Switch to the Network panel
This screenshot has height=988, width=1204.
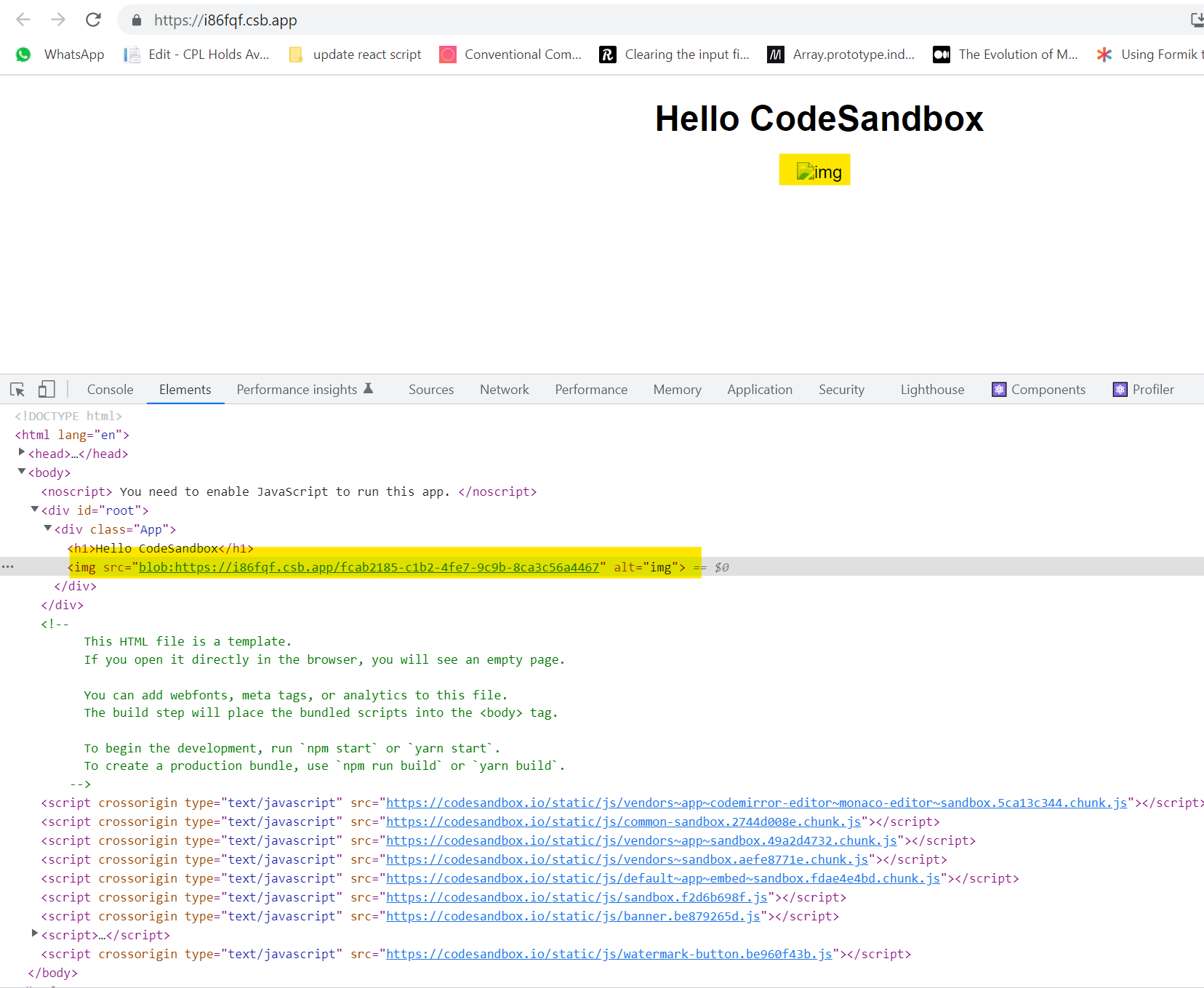pos(504,389)
